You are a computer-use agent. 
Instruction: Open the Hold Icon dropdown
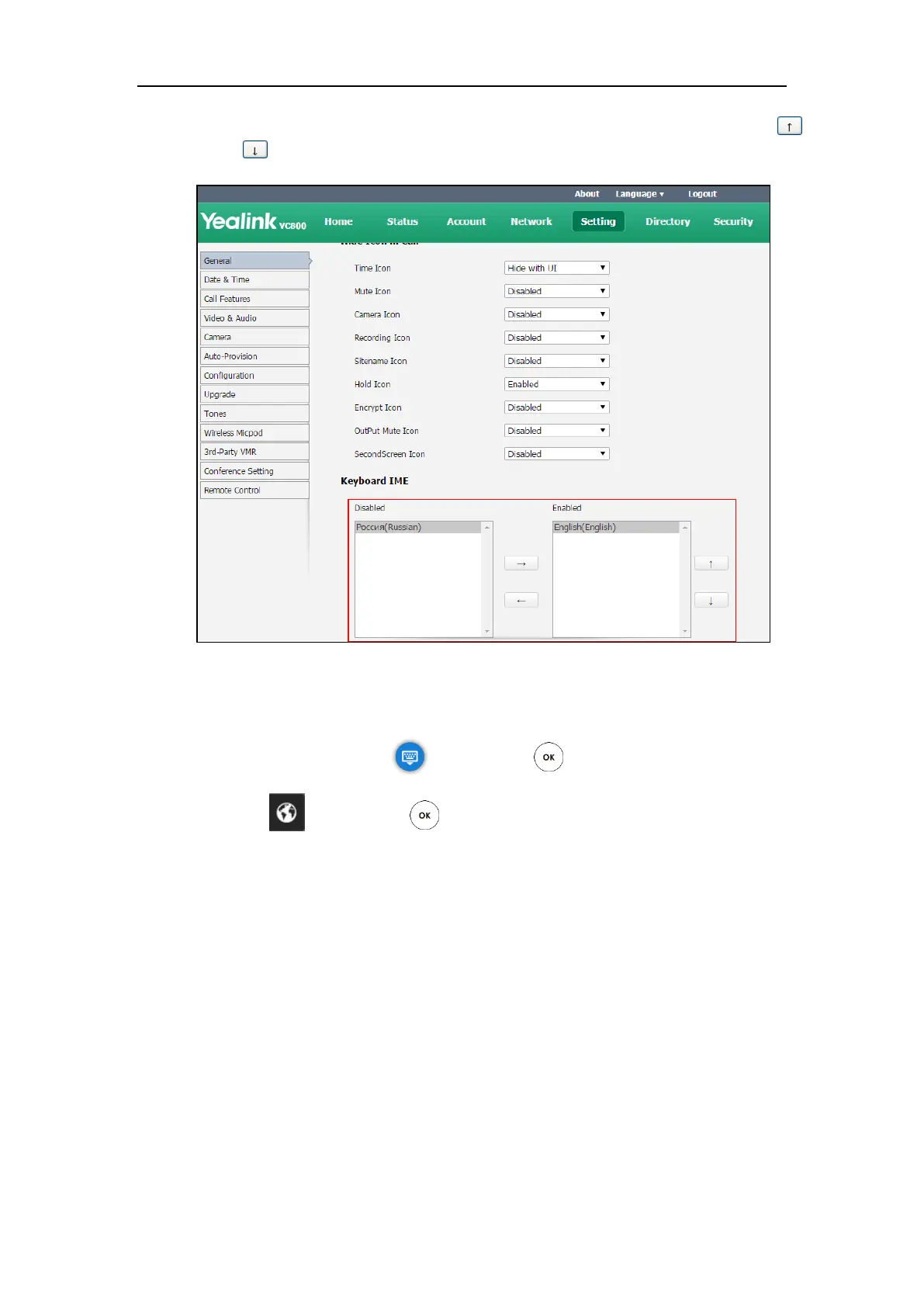(557, 384)
